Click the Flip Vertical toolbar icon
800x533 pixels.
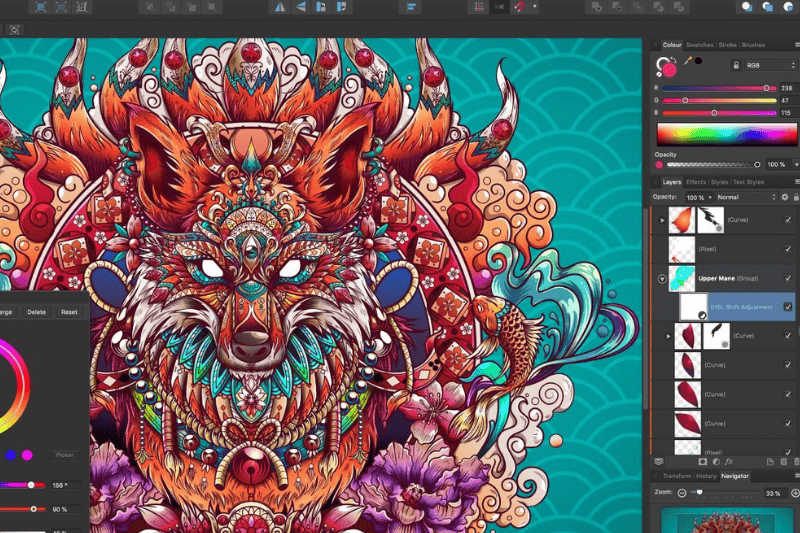coord(301,7)
